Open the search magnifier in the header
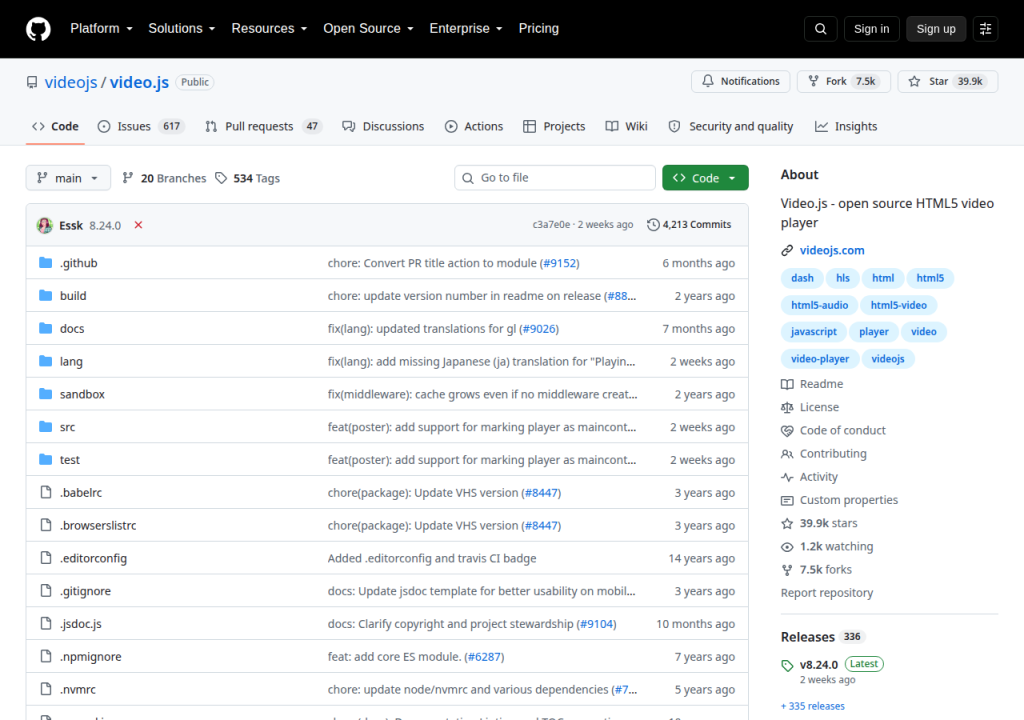1024x720 pixels. click(x=820, y=29)
